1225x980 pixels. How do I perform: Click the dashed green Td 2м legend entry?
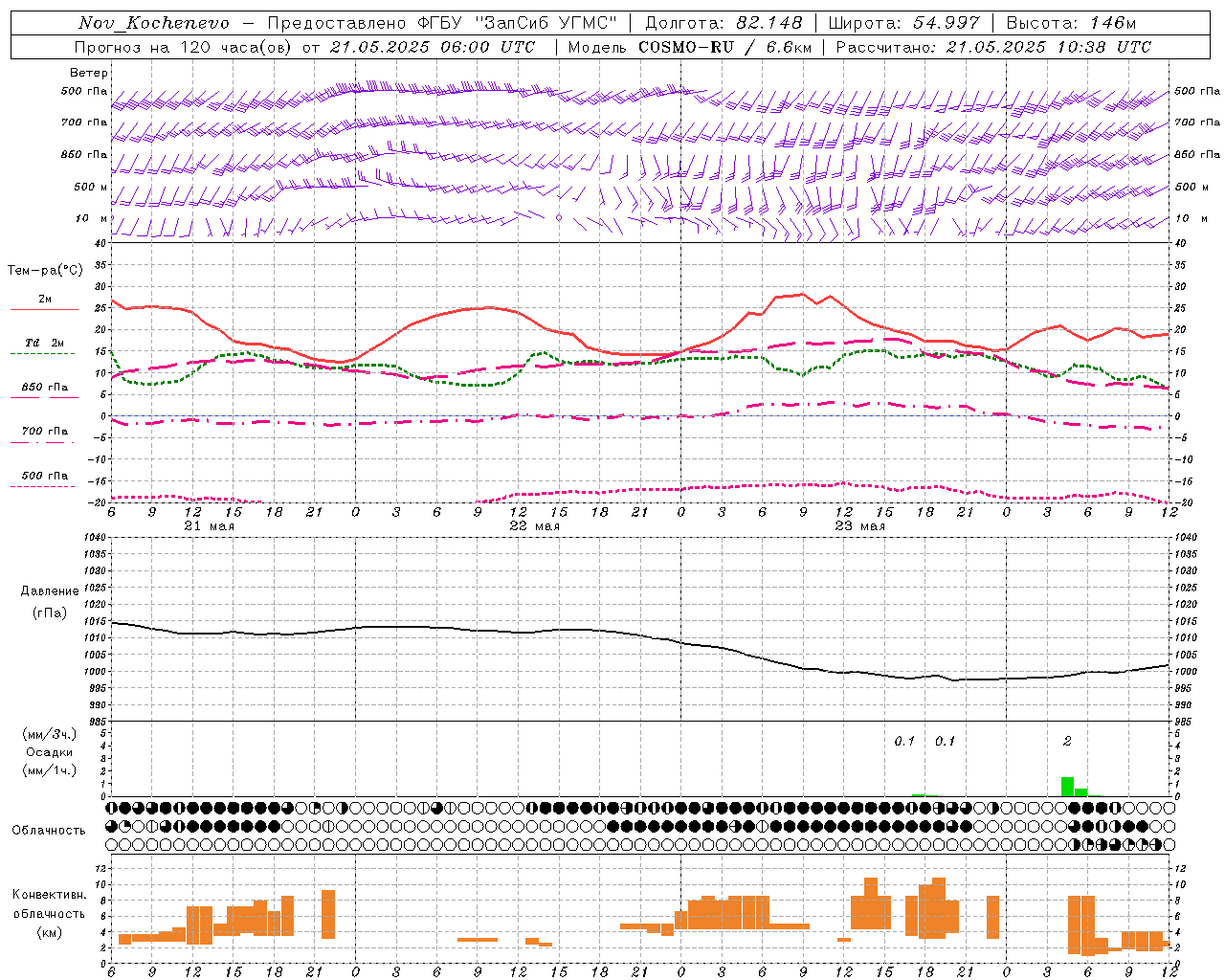click(44, 344)
